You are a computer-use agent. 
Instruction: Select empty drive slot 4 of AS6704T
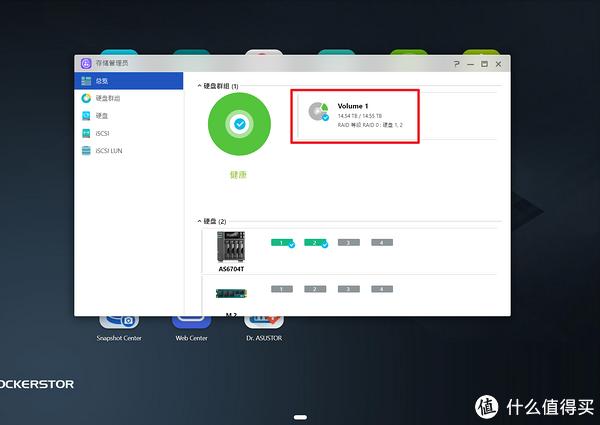pos(382,242)
